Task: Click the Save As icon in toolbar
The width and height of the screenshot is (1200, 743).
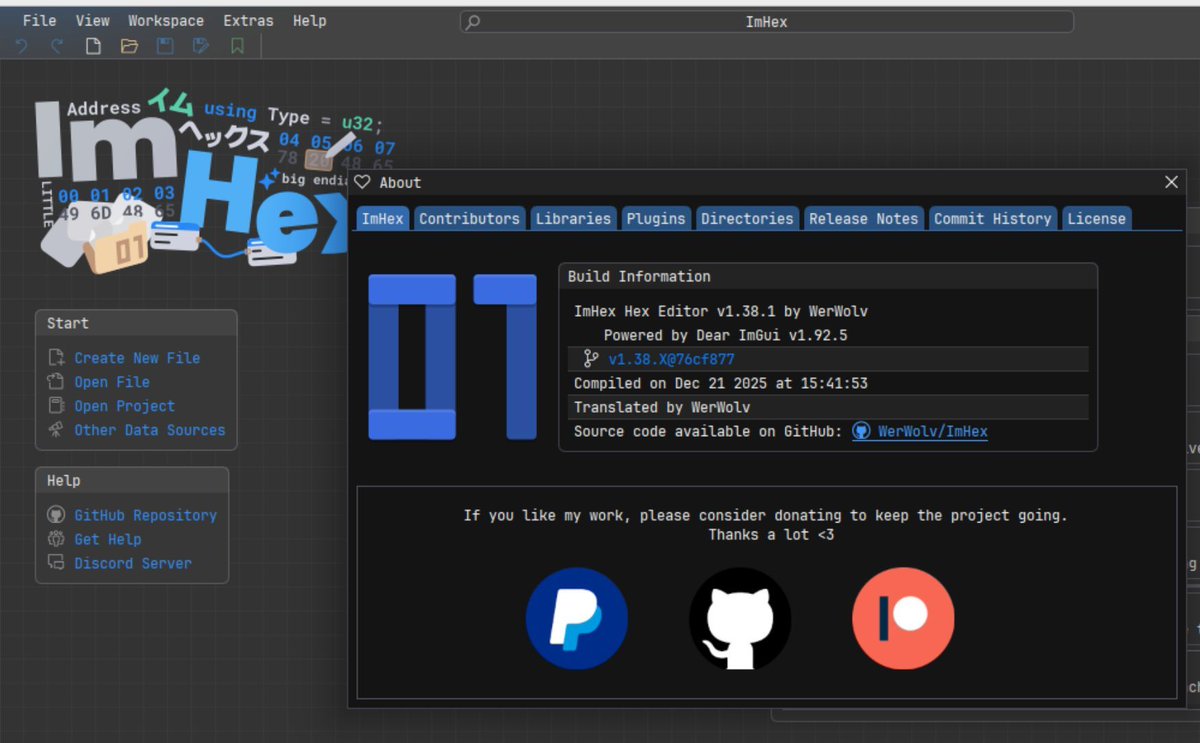Action: [201, 46]
